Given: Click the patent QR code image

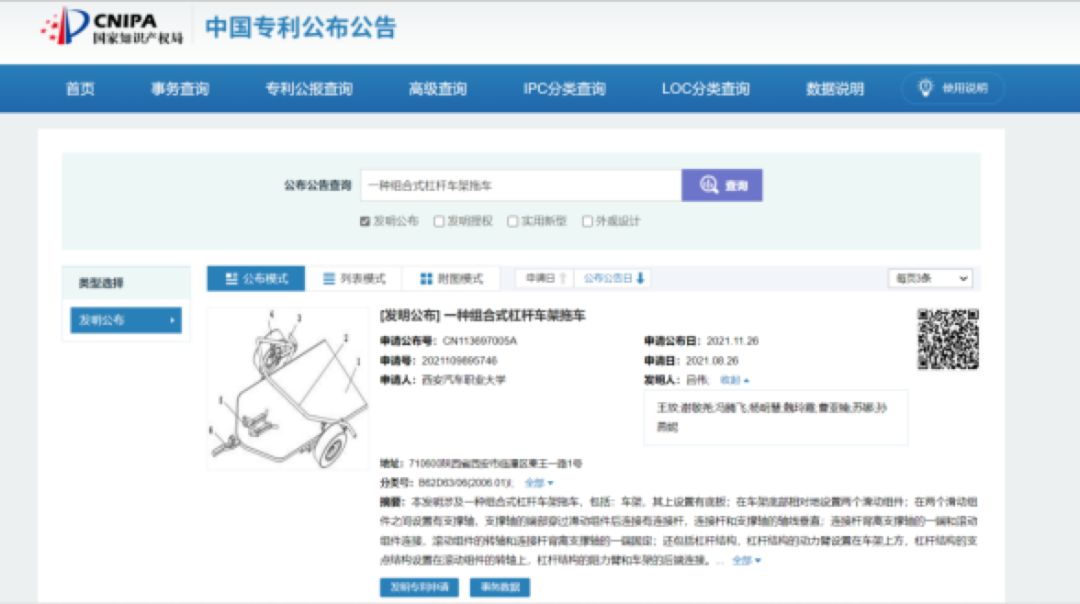Looking at the screenshot, I should pos(948,339).
